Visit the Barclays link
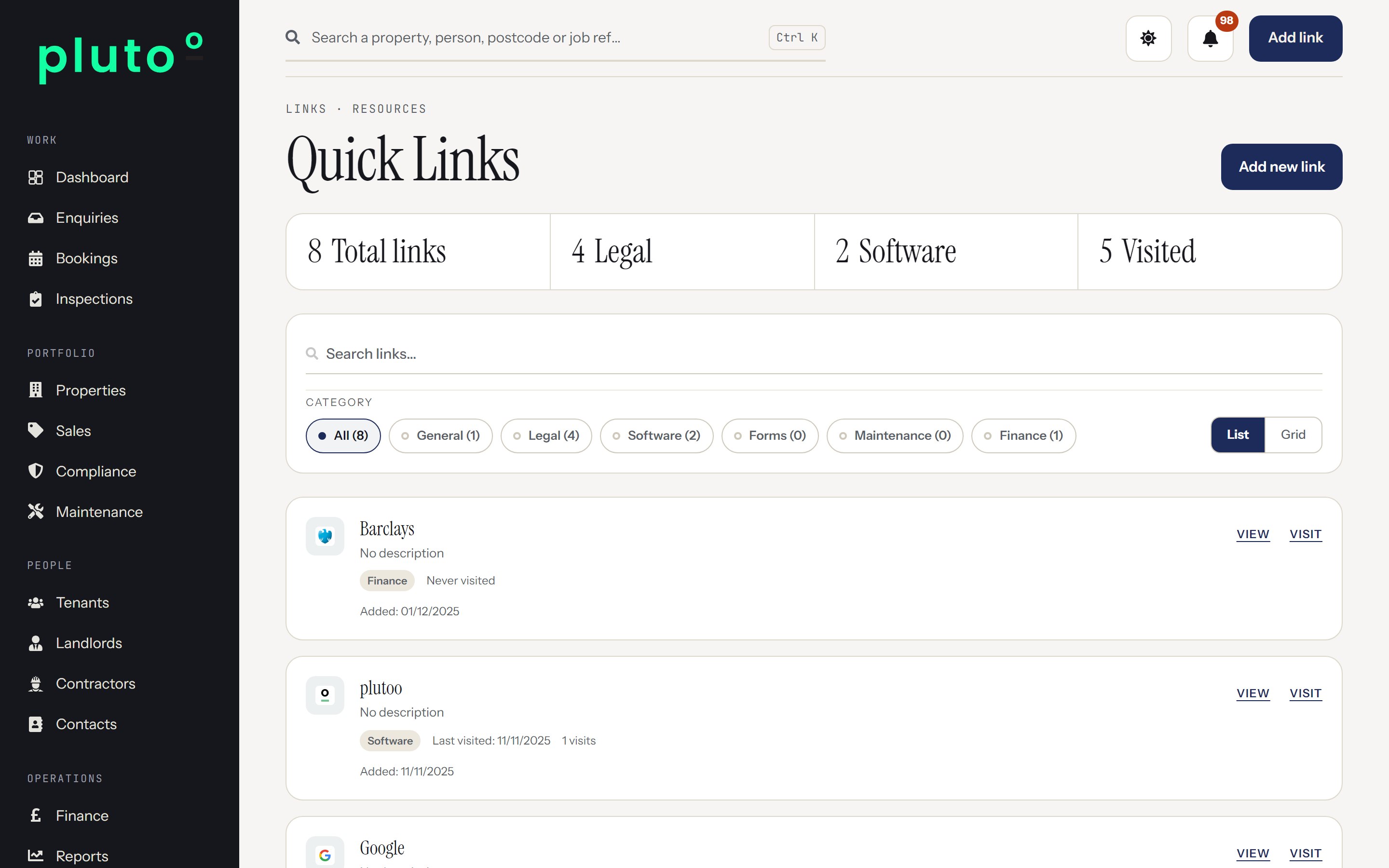 click(1306, 534)
